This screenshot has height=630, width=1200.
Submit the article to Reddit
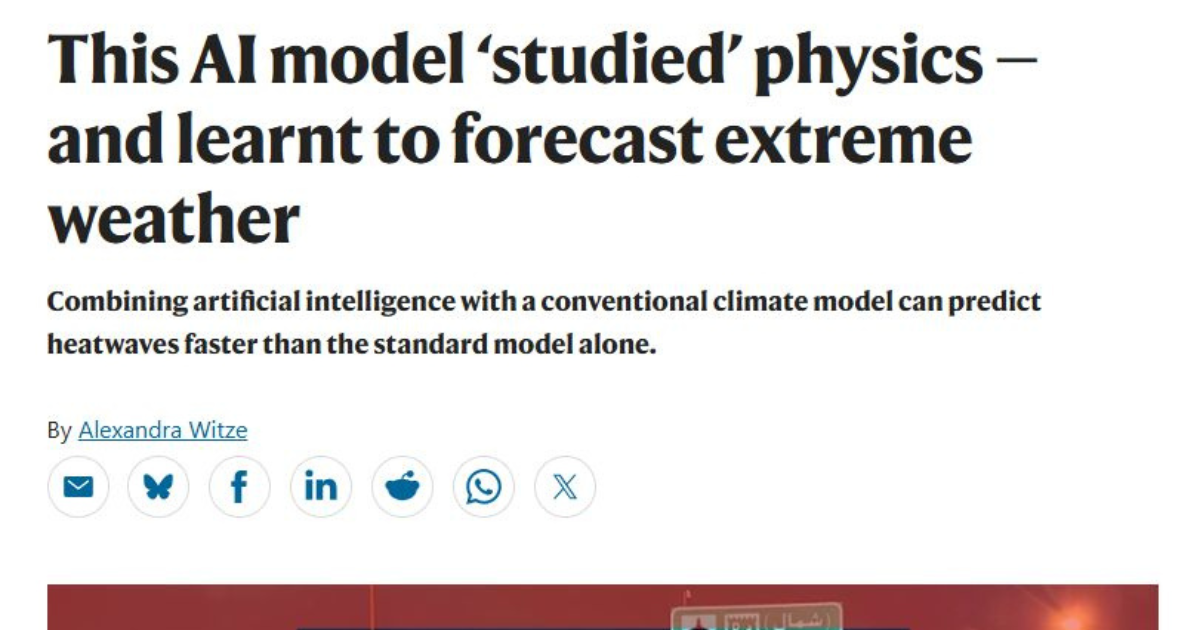(404, 487)
